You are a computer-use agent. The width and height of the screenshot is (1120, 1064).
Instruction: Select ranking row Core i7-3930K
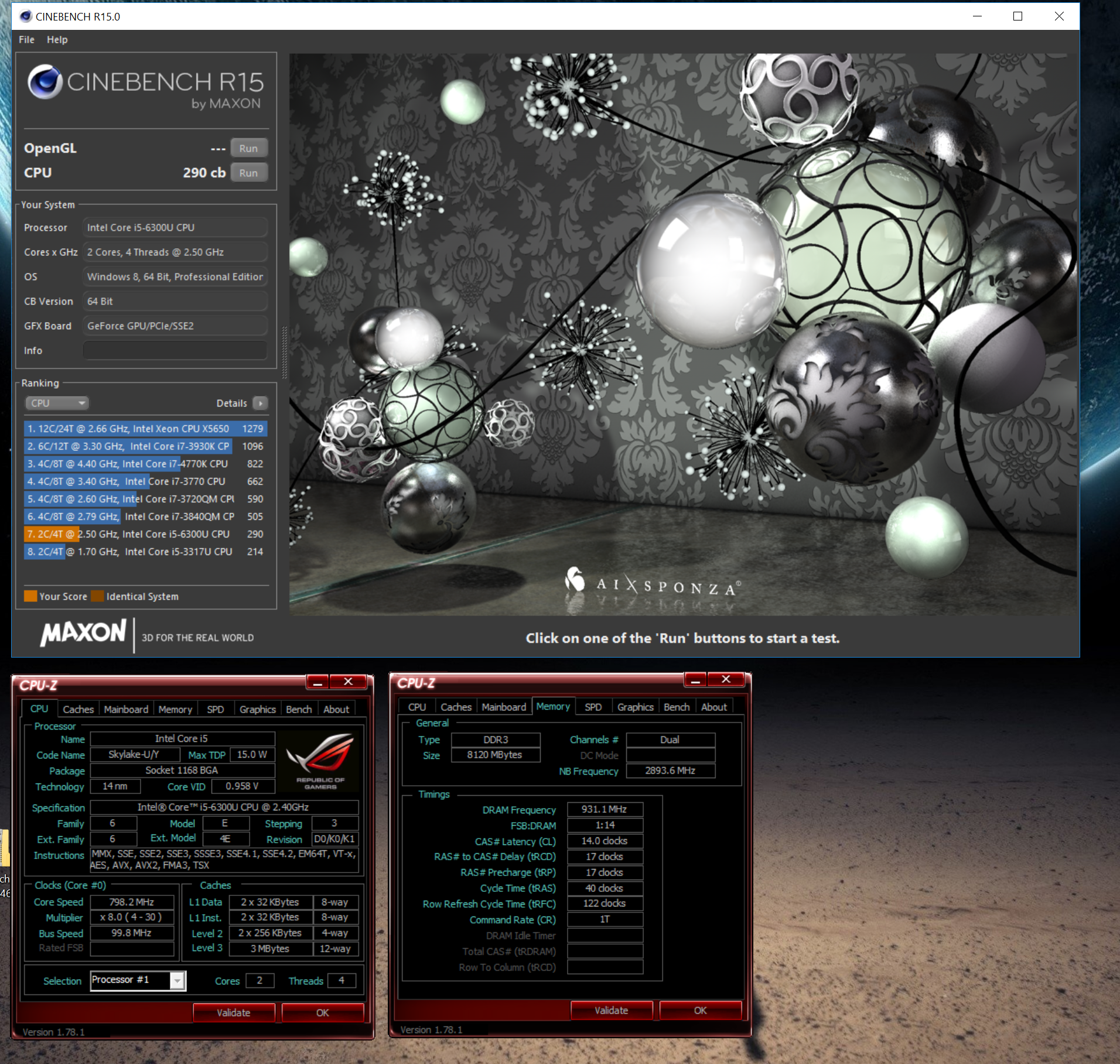[x=145, y=446]
